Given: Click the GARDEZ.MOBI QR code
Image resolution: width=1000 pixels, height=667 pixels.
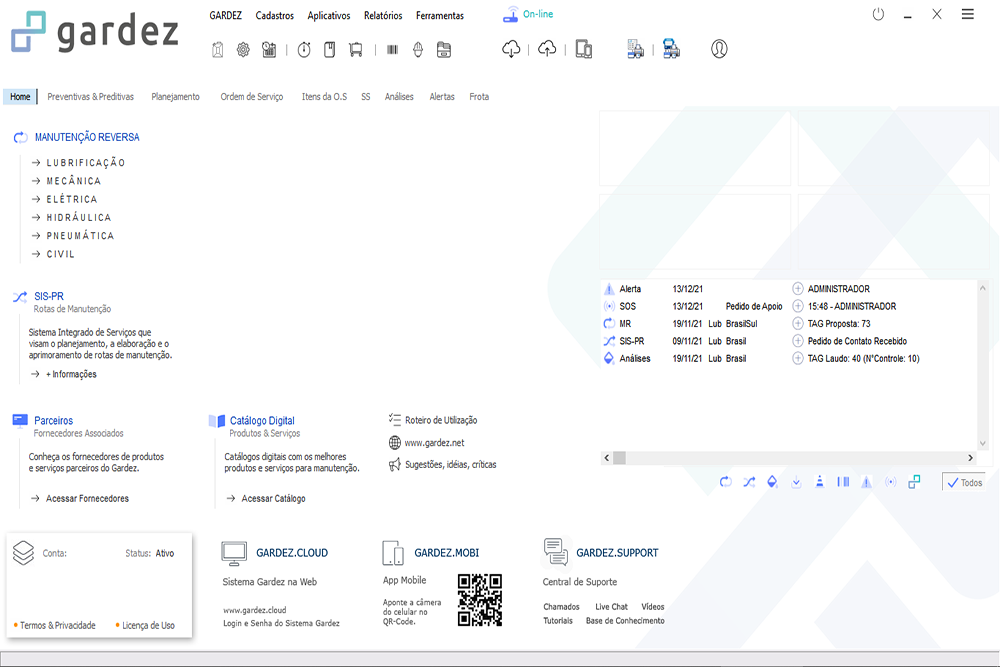Looking at the screenshot, I should [x=480, y=600].
